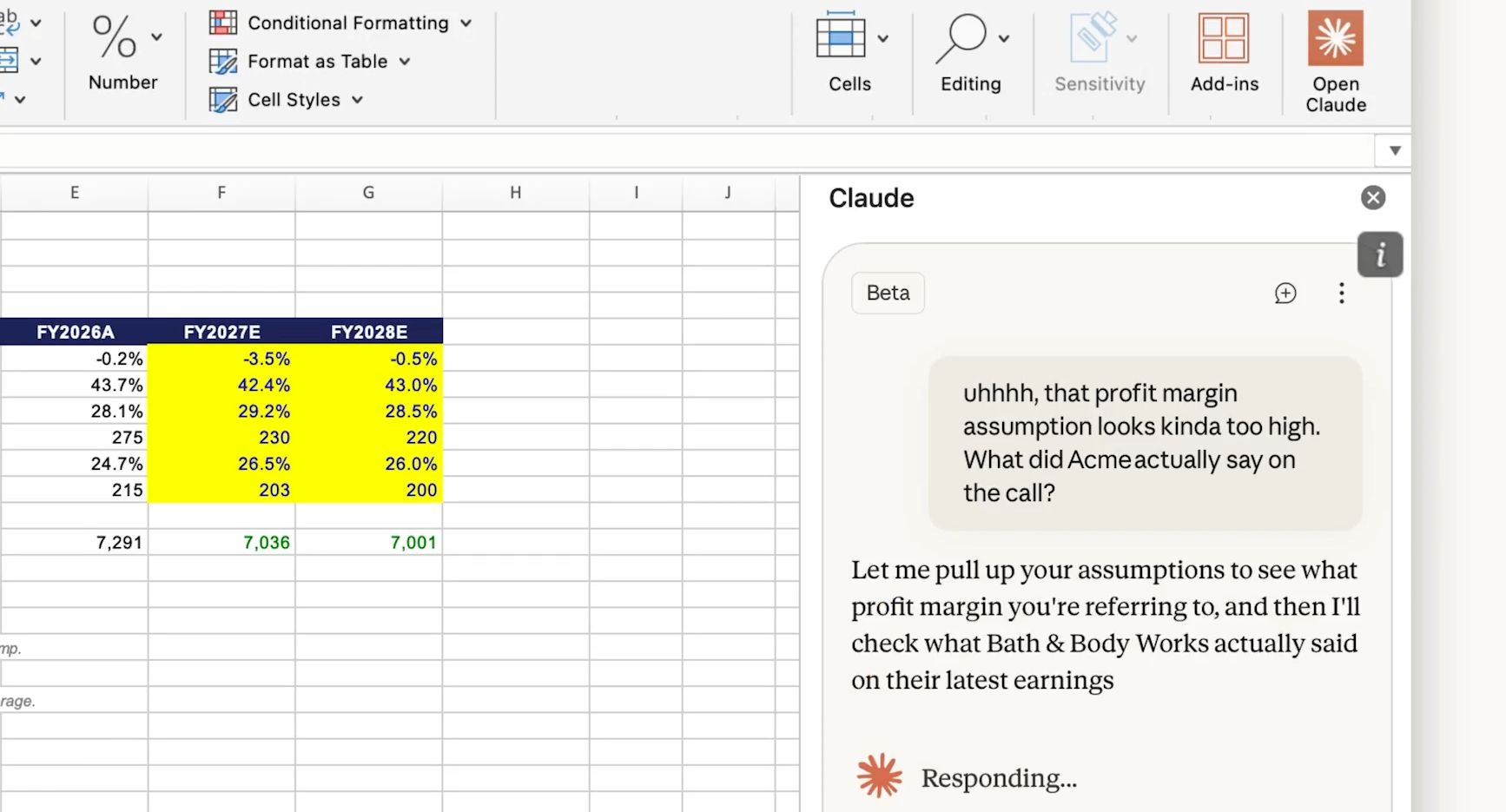Select the cell with value 7,291
The width and height of the screenshot is (1506, 812).
tap(75, 543)
